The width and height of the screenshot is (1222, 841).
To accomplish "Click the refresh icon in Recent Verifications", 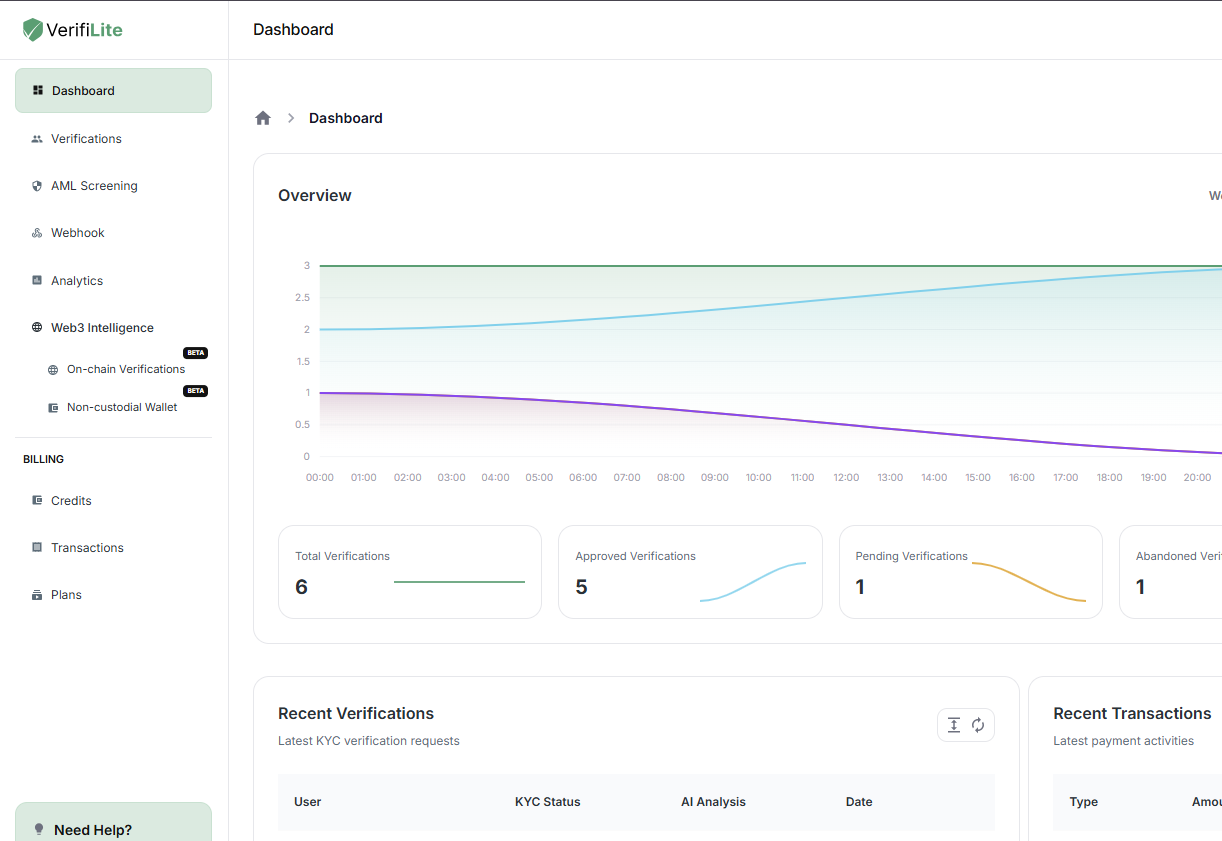I will 978,725.
